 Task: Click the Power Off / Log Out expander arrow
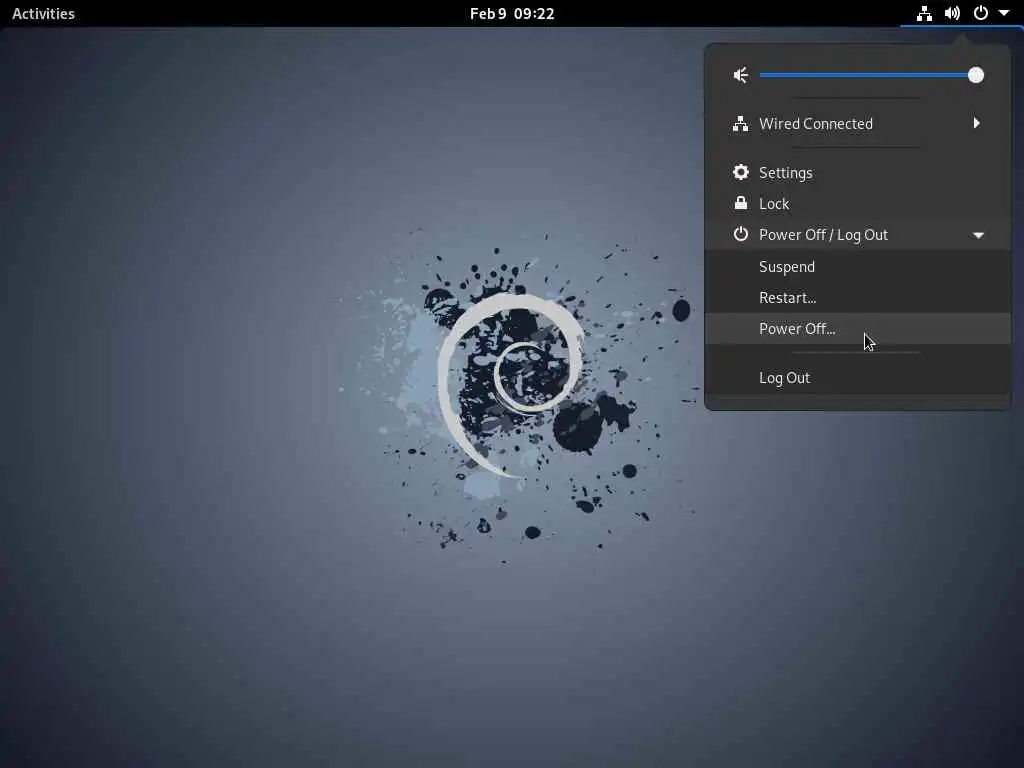click(978, 235)
